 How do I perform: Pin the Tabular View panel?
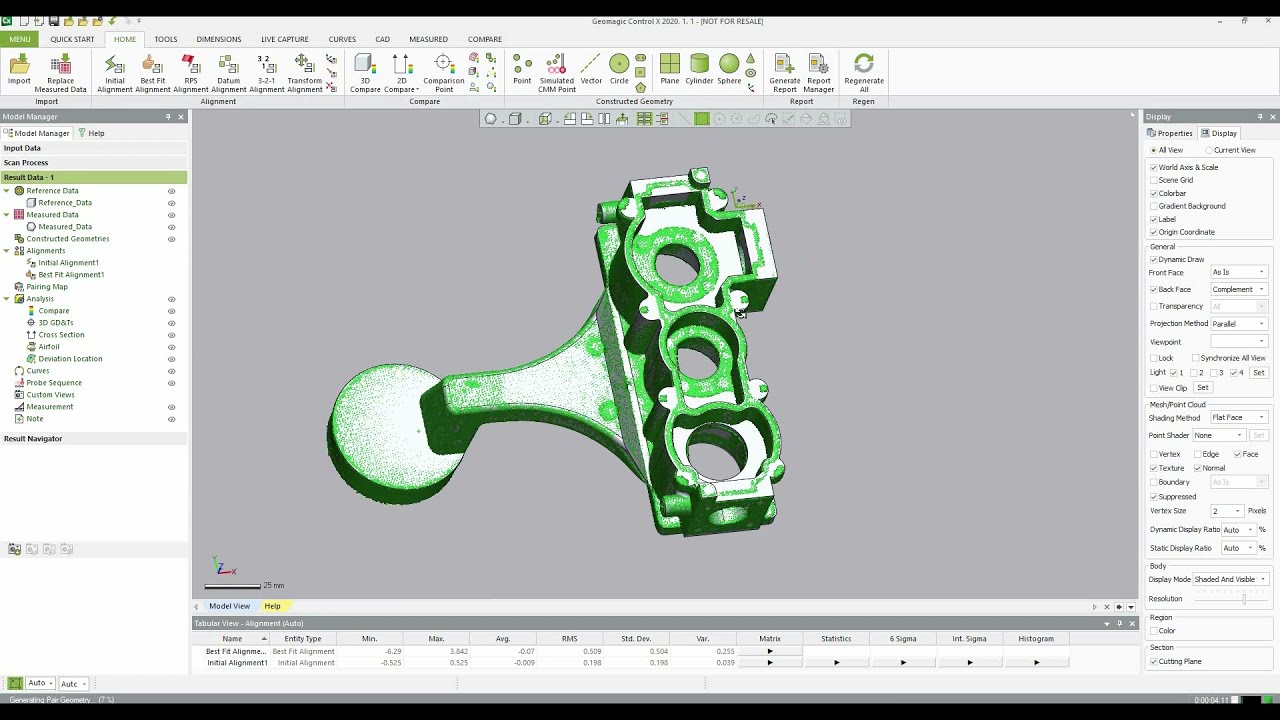(x=1119, y=623)
